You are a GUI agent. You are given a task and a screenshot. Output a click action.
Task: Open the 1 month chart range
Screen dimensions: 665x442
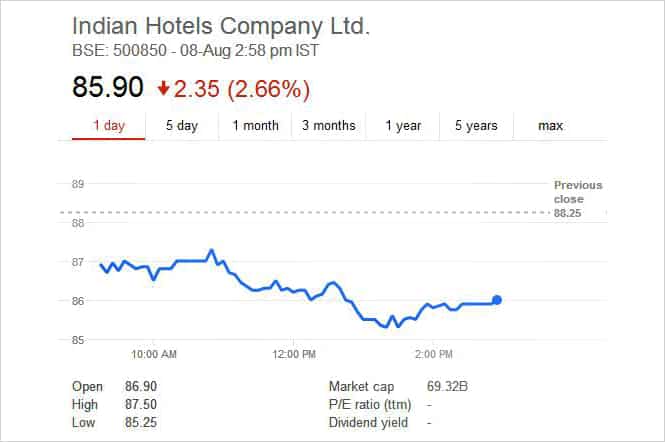tap(255, 126)
